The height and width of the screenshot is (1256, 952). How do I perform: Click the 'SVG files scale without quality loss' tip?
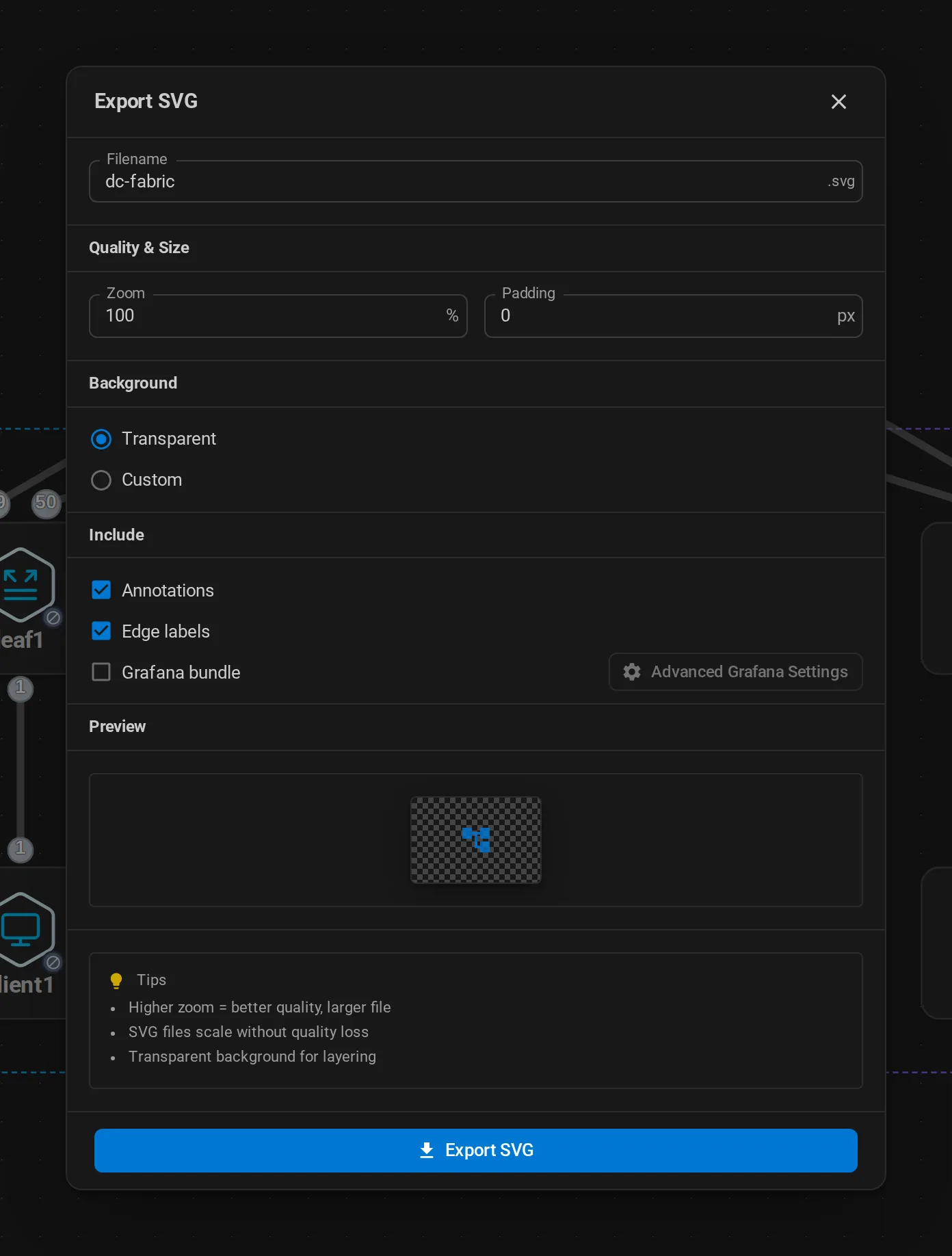(x=248, y=1032)
